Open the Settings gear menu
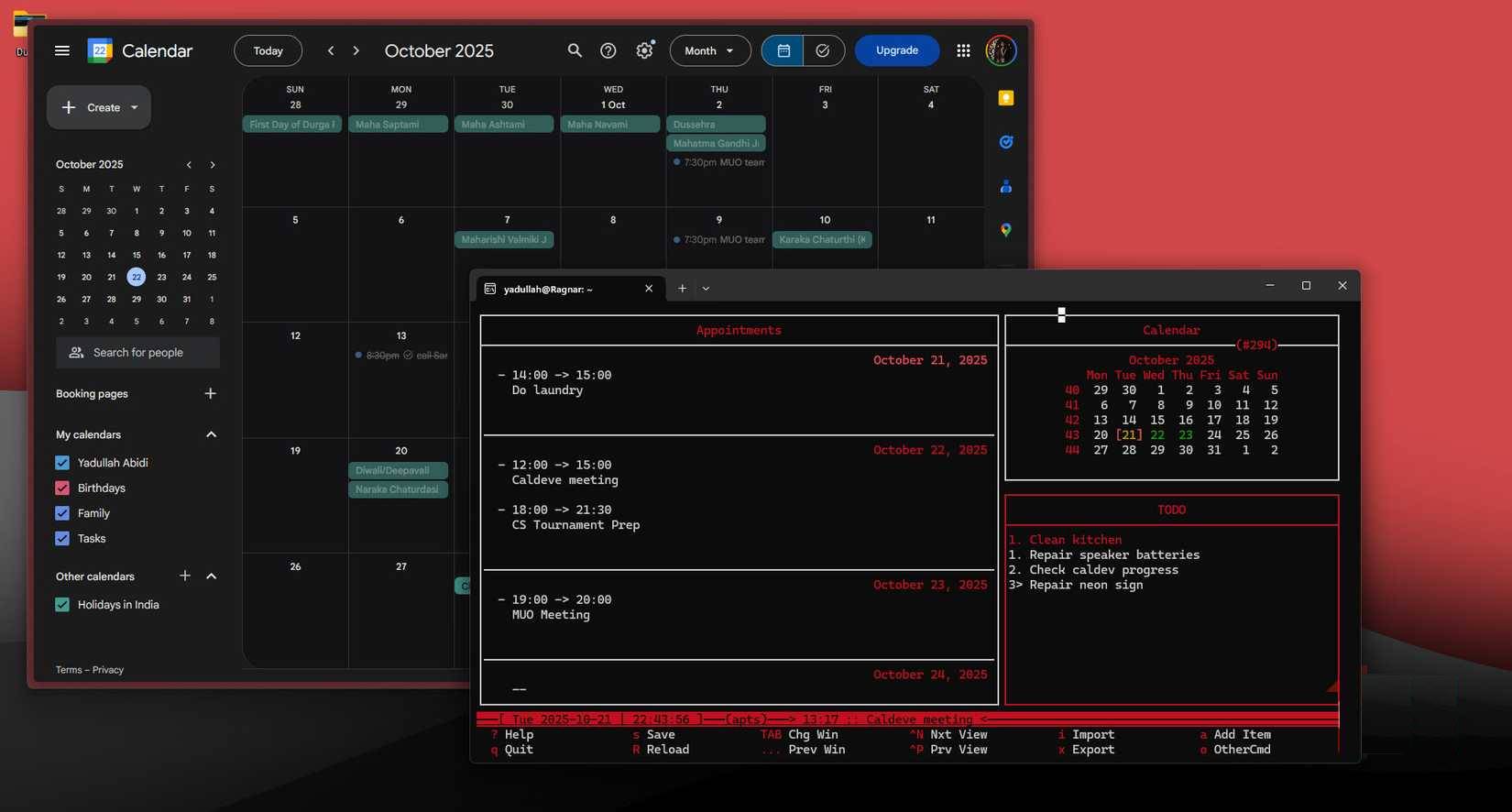 pos(645,50)
